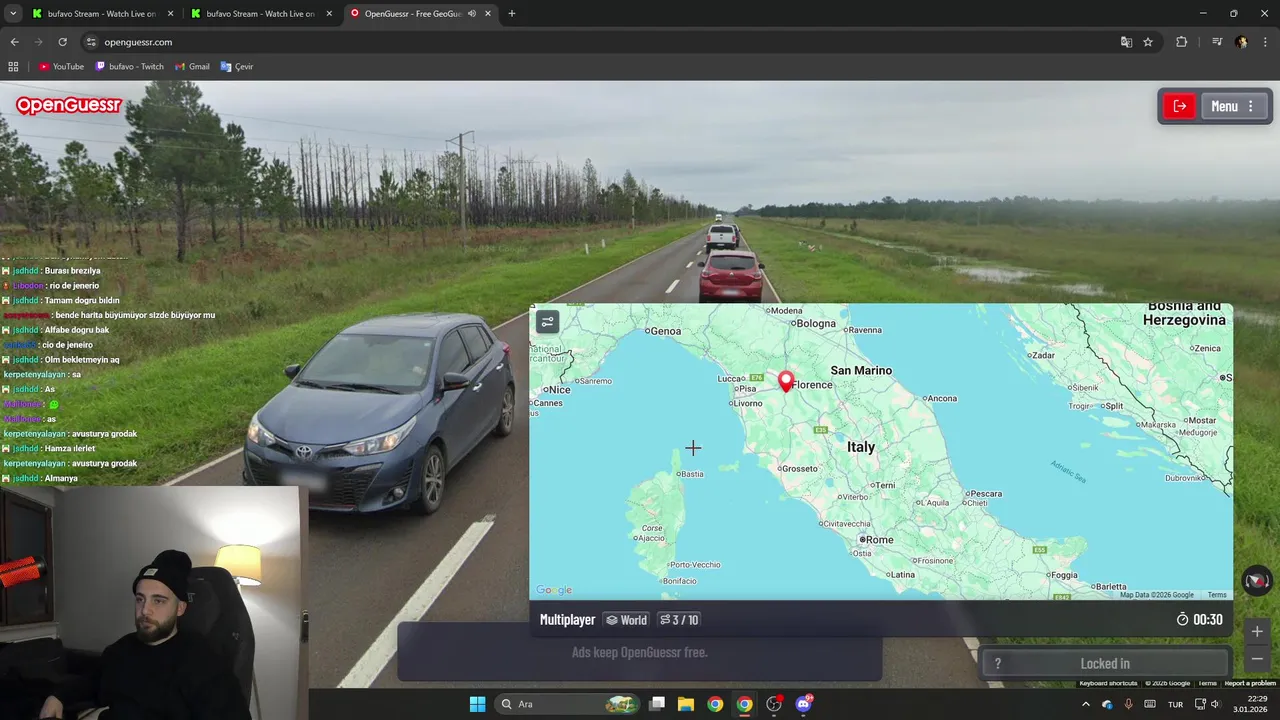Image resolution: width=1280 pixels, height=720 pixels.
Task: Open the YouTube bookmark
Action: 61,66
